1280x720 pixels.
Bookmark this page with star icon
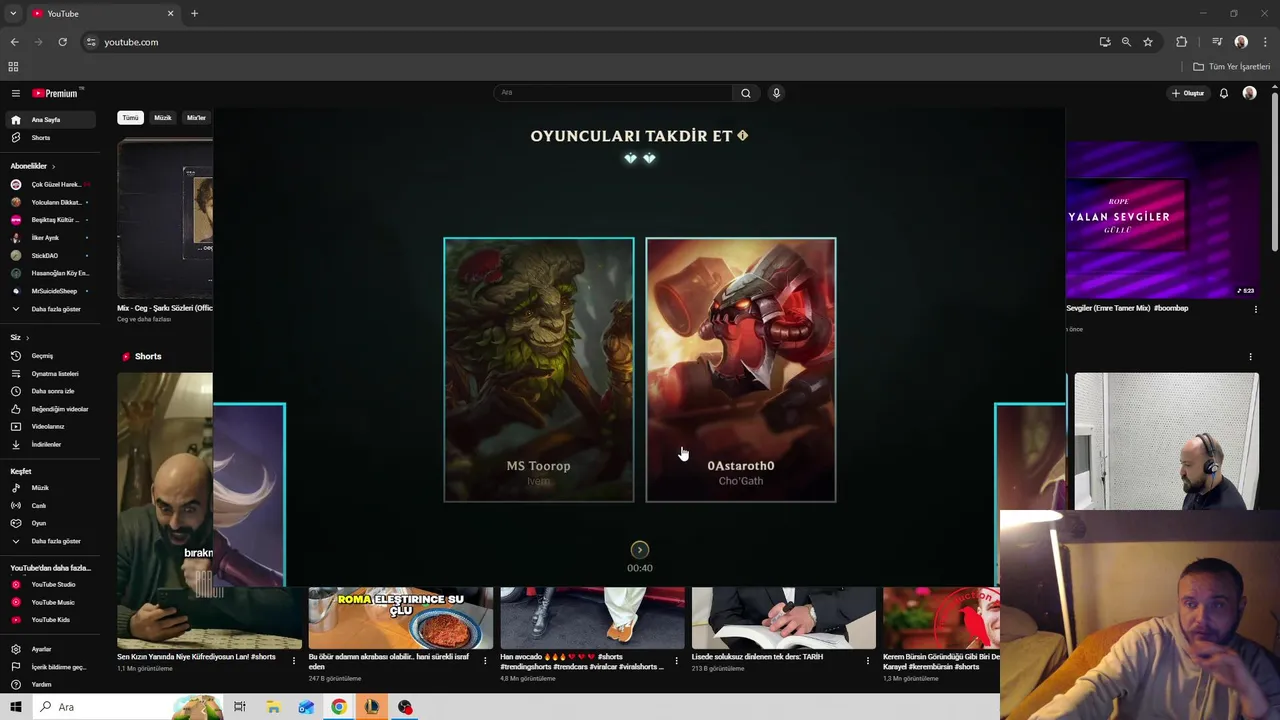pos(1148,42)
